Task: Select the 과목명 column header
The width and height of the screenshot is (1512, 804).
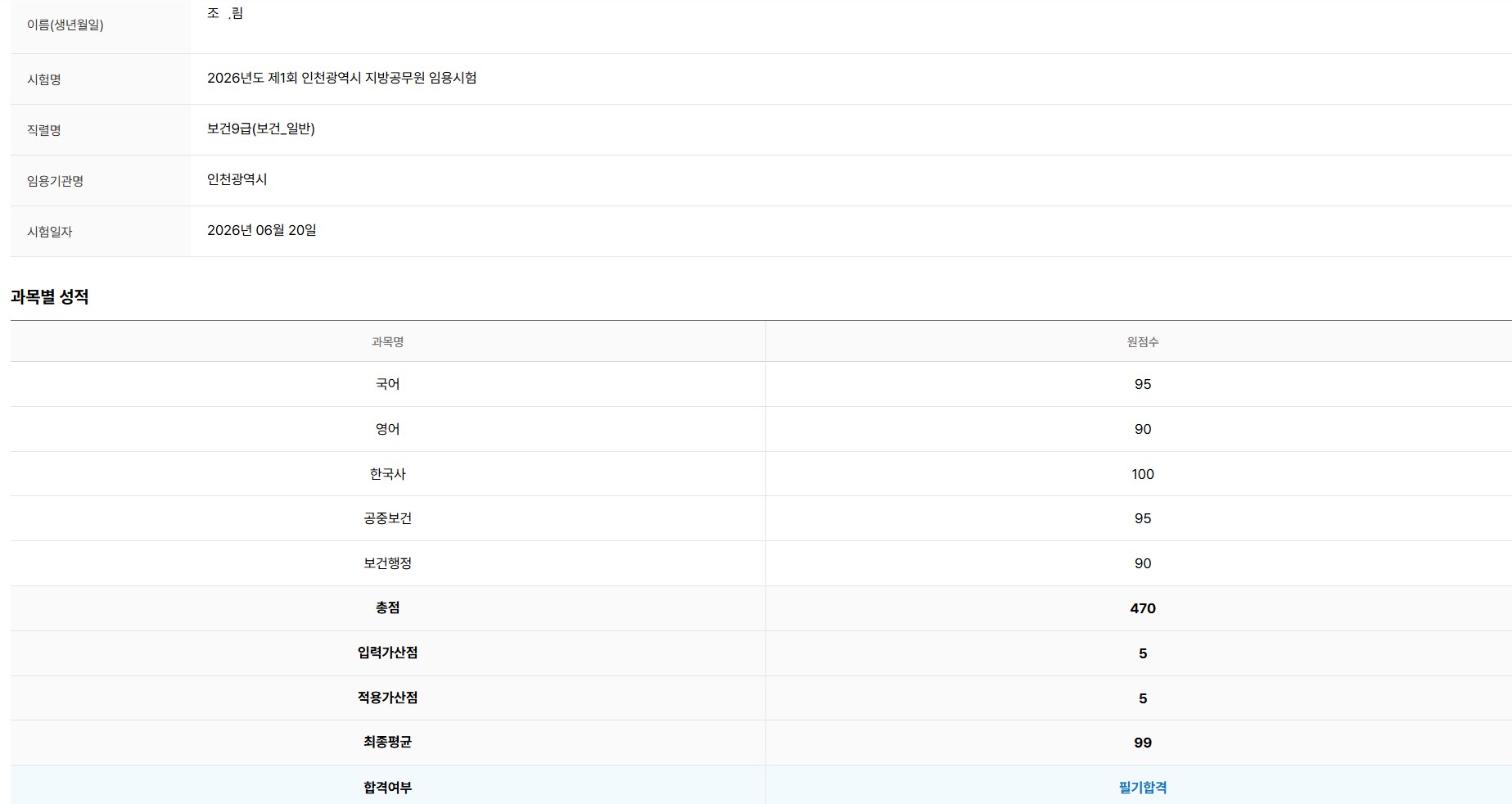Action: (387, 342)
